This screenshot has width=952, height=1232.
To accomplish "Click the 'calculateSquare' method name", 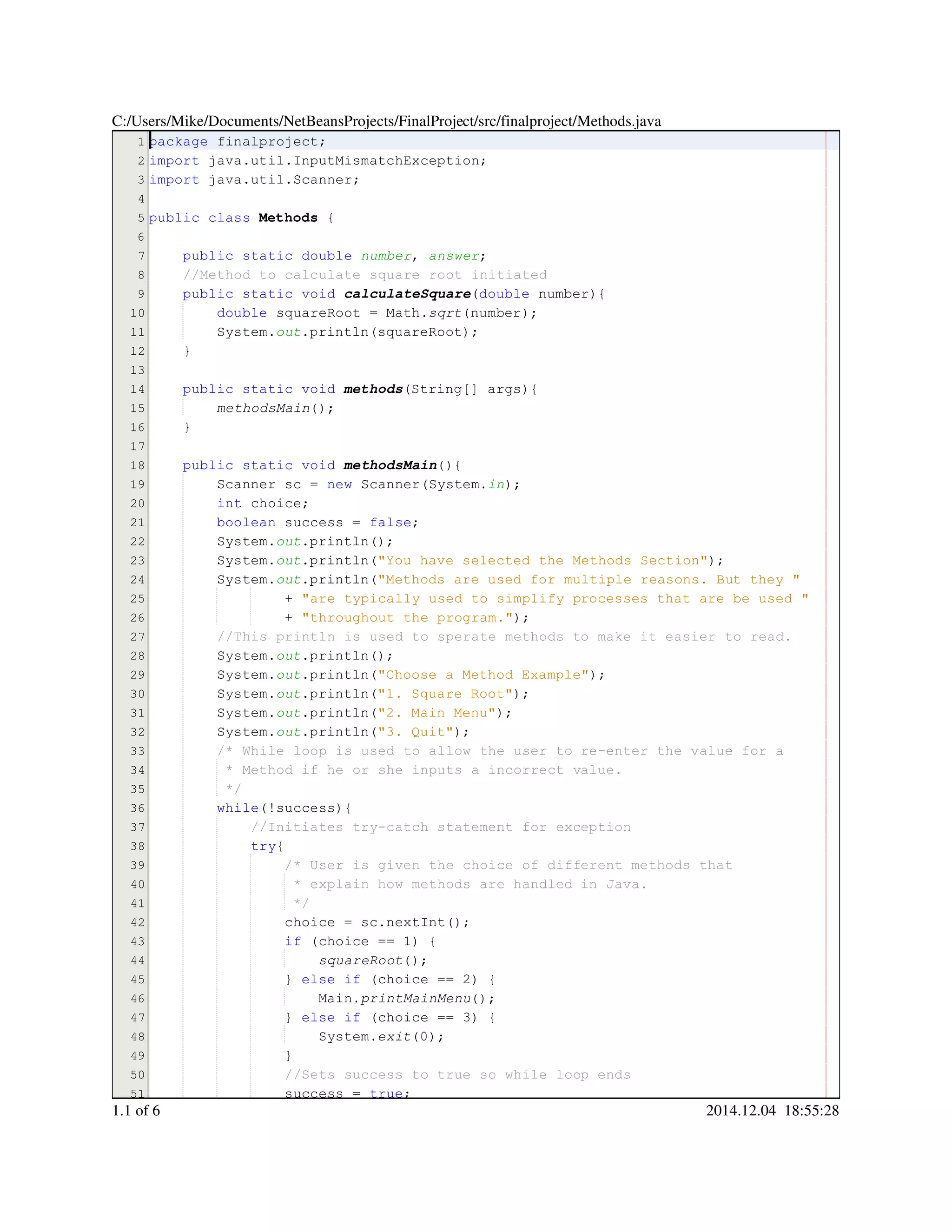I will [407, 294].
